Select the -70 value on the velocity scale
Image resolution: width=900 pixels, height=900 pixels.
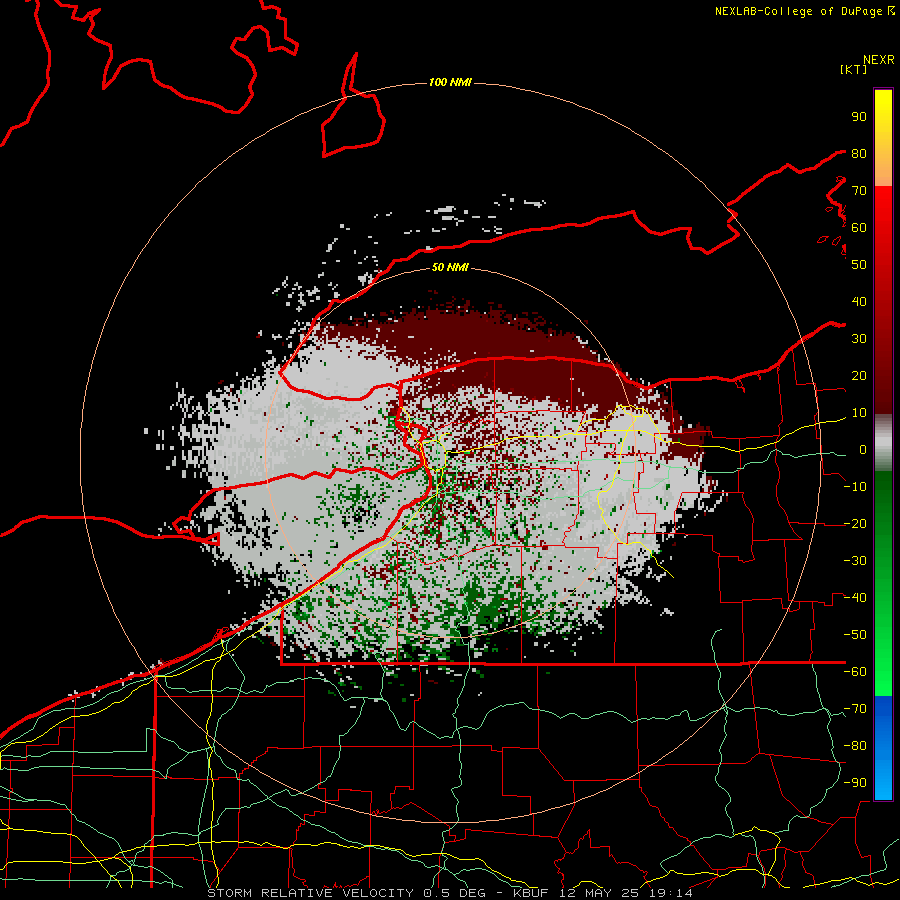855,708
